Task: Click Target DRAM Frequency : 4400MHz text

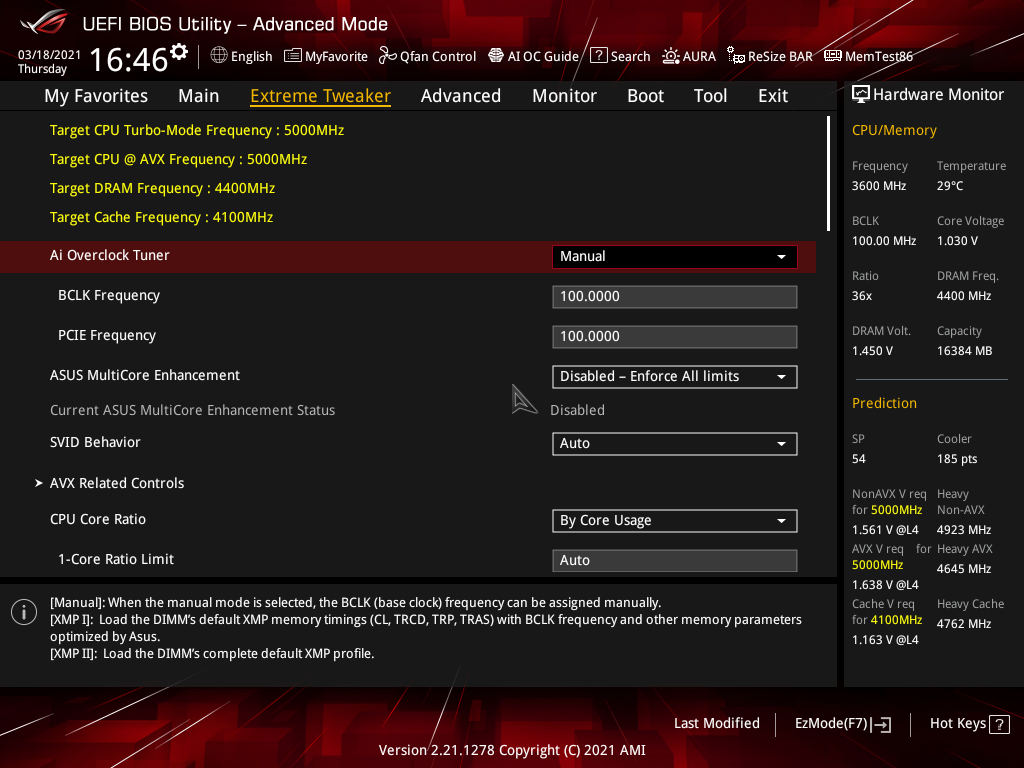Action: [162, 189]
